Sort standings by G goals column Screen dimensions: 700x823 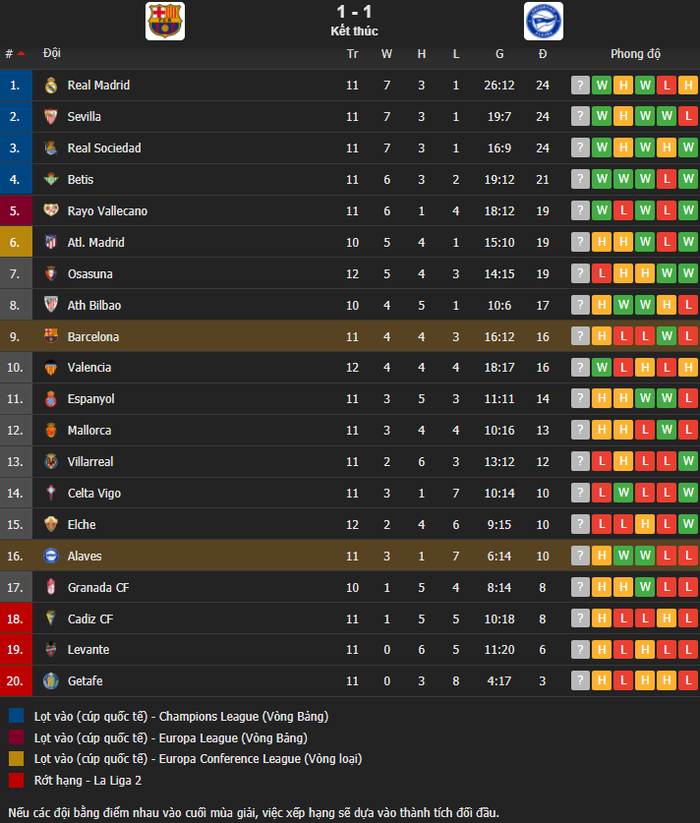[x=499, y=54]
